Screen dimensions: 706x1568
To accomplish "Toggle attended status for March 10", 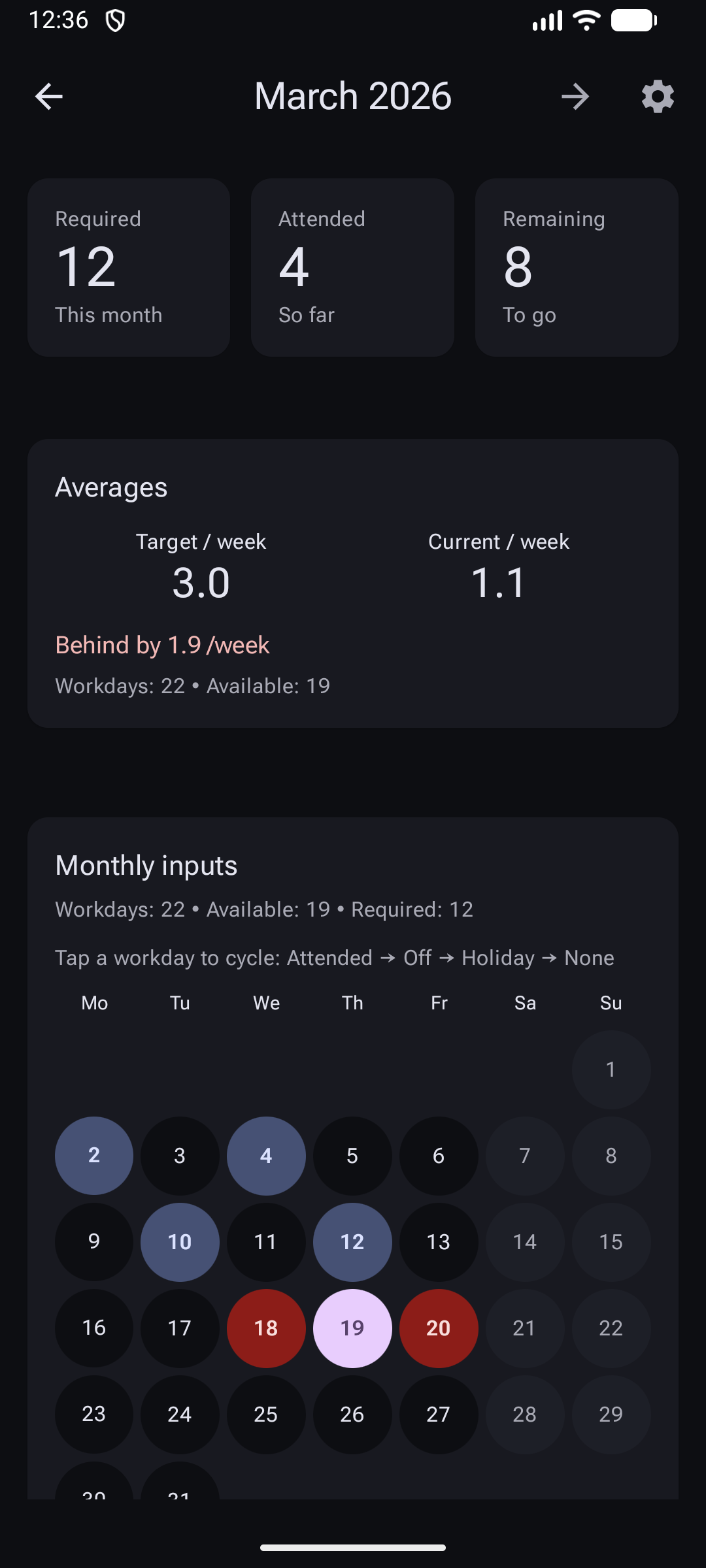I will 180,1241.
